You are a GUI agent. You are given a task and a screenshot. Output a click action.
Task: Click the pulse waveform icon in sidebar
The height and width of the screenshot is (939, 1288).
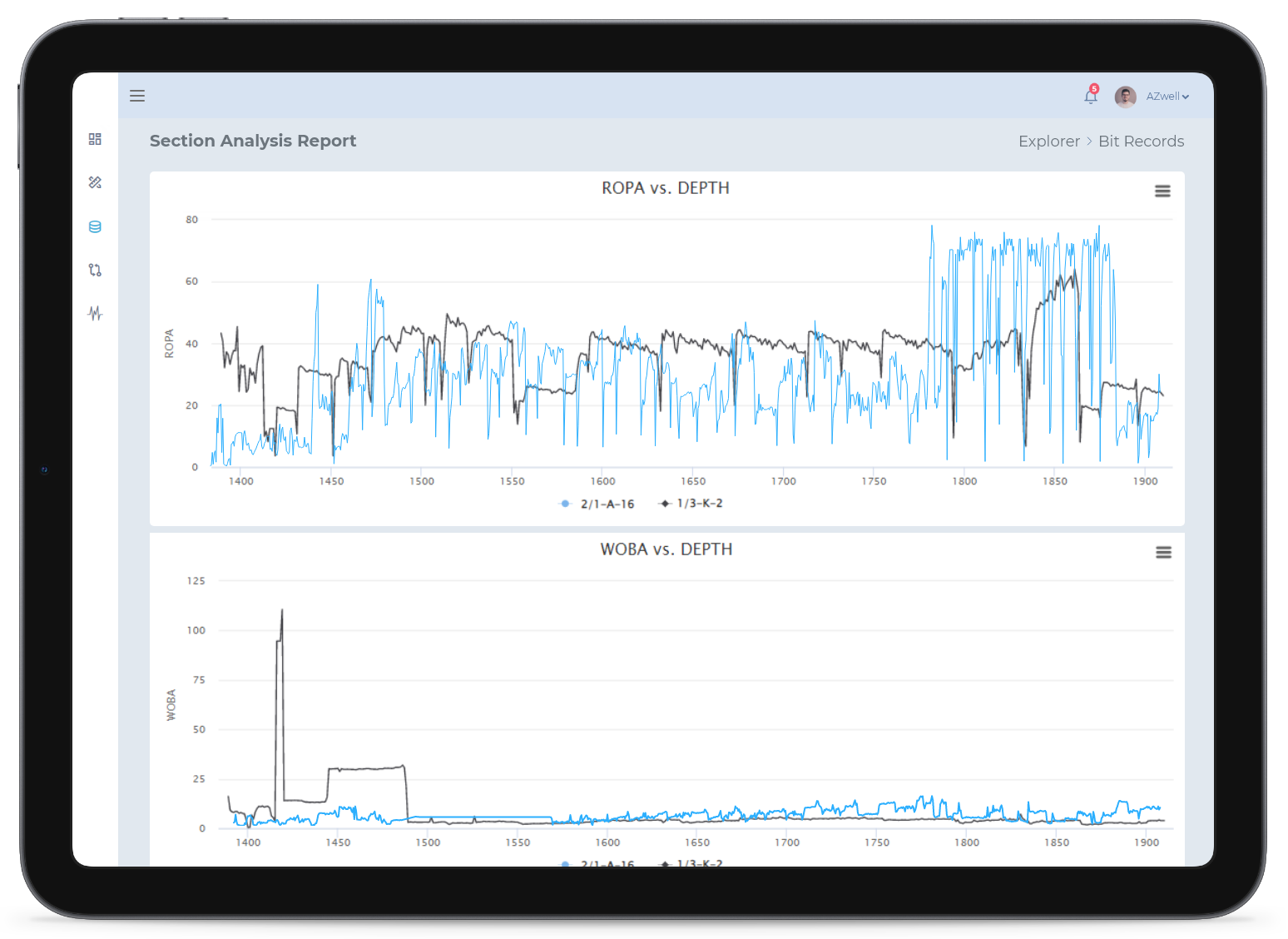point(95,314)
